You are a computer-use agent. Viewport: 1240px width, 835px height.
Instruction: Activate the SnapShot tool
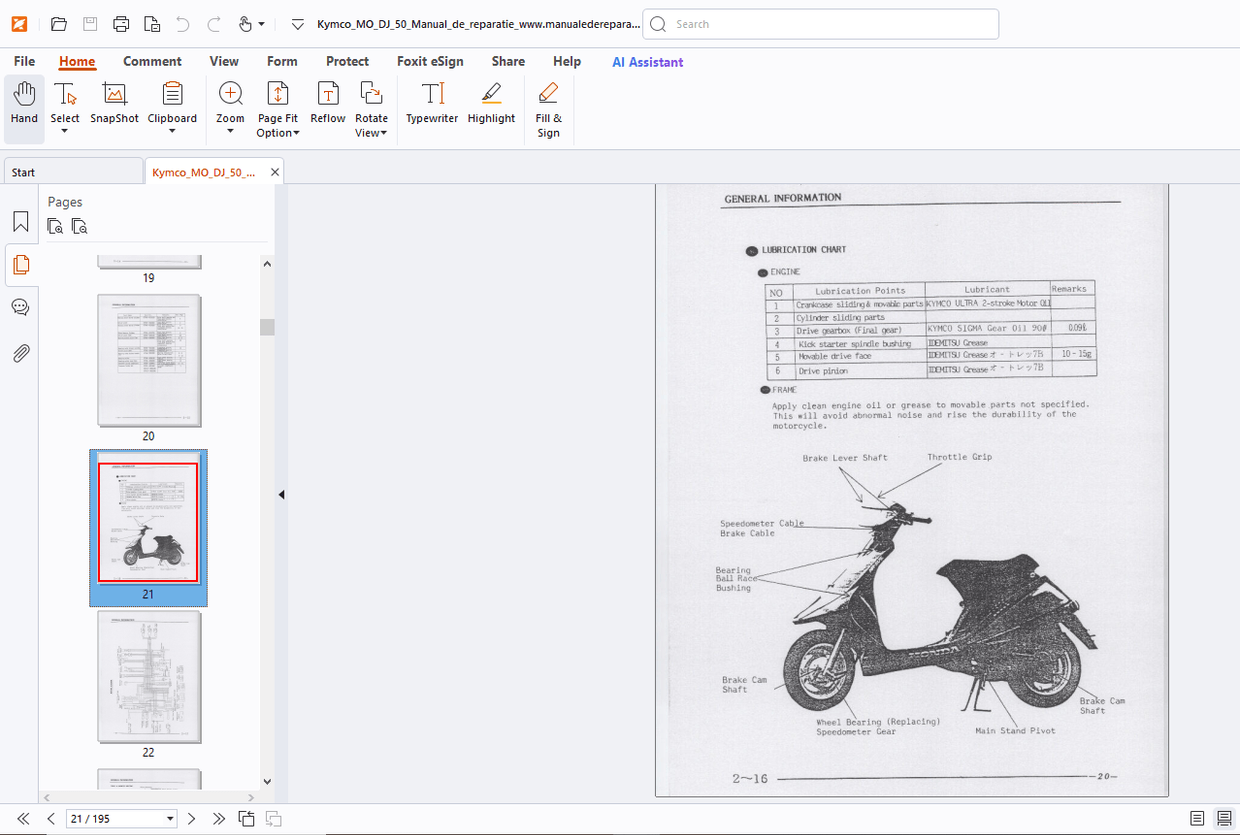(x=113, y=103)
